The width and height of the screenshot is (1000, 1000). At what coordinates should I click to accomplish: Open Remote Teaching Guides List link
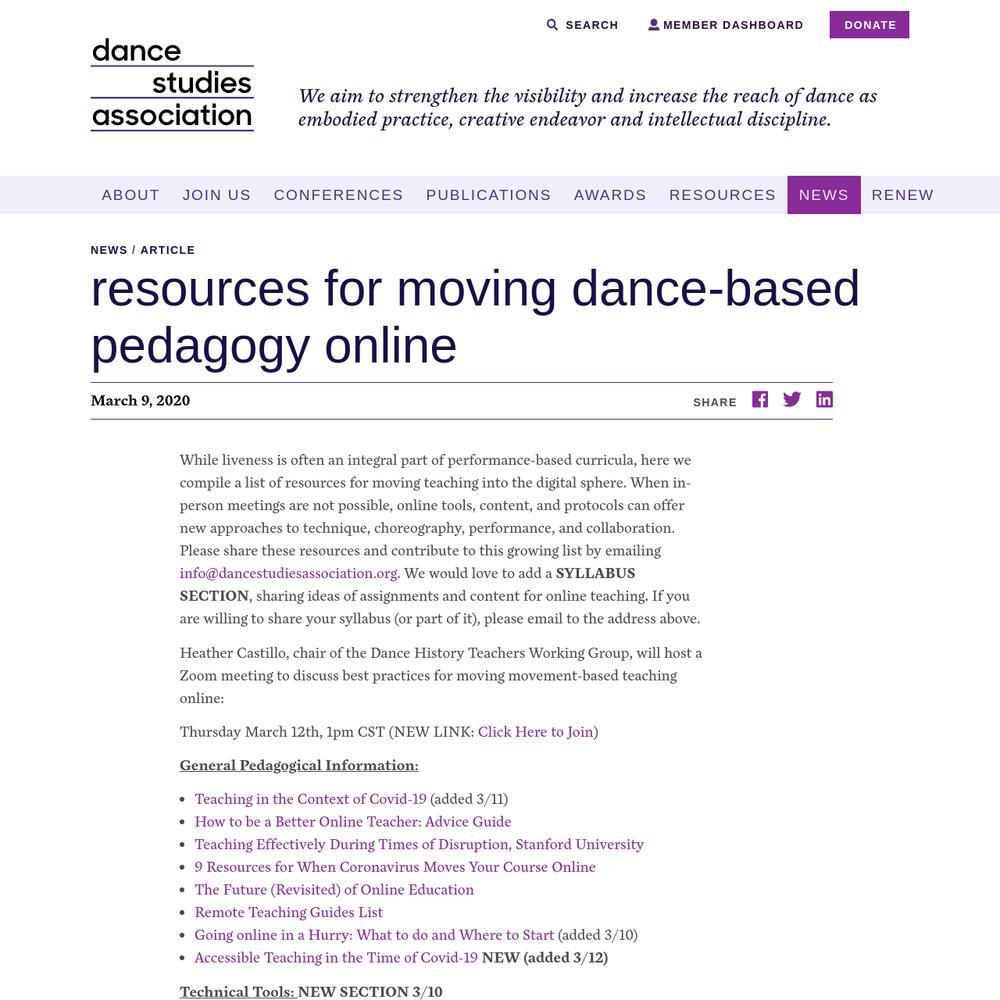click(289, 913)
